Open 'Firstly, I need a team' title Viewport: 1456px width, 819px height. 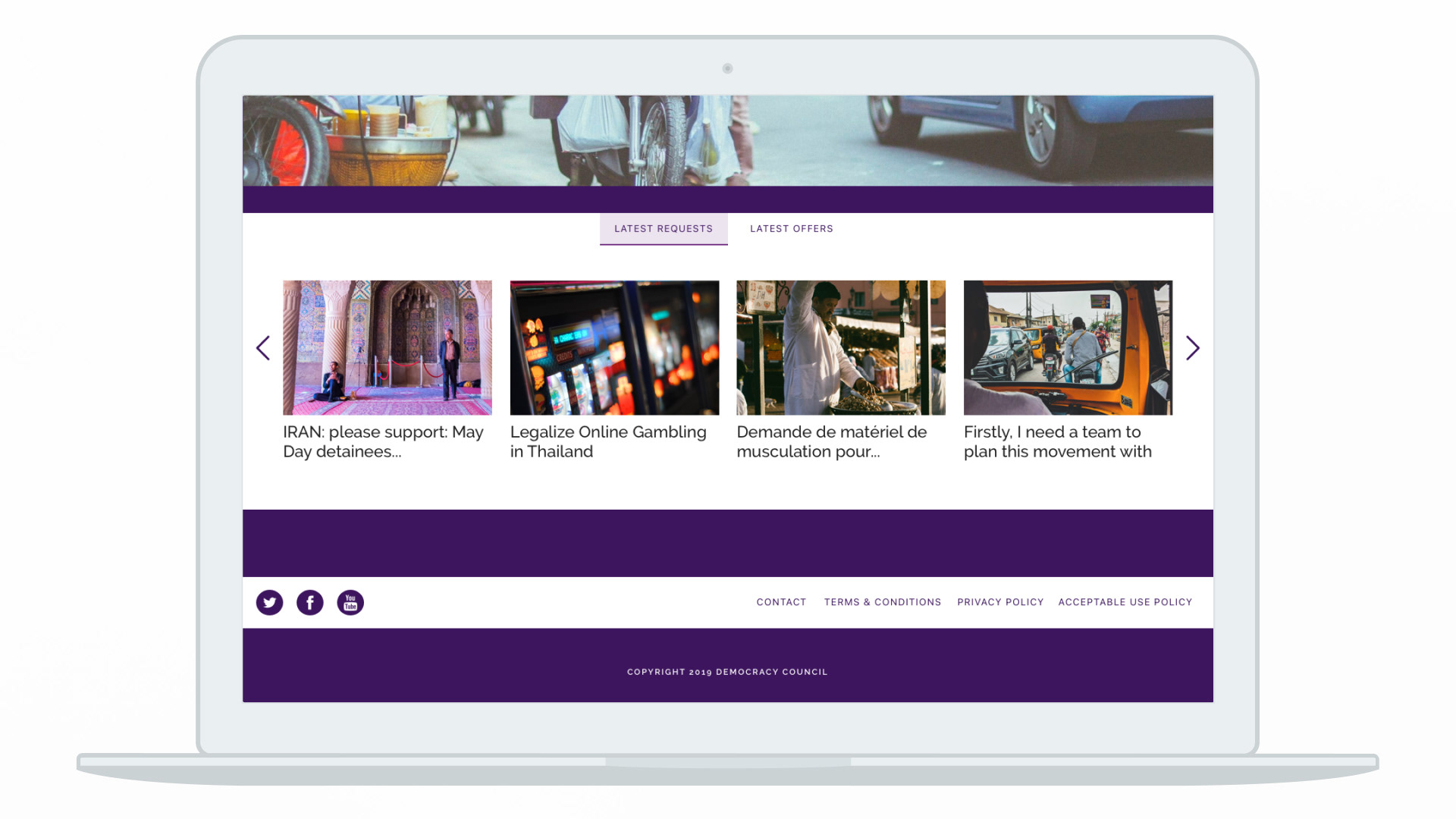coord(1057,441)
